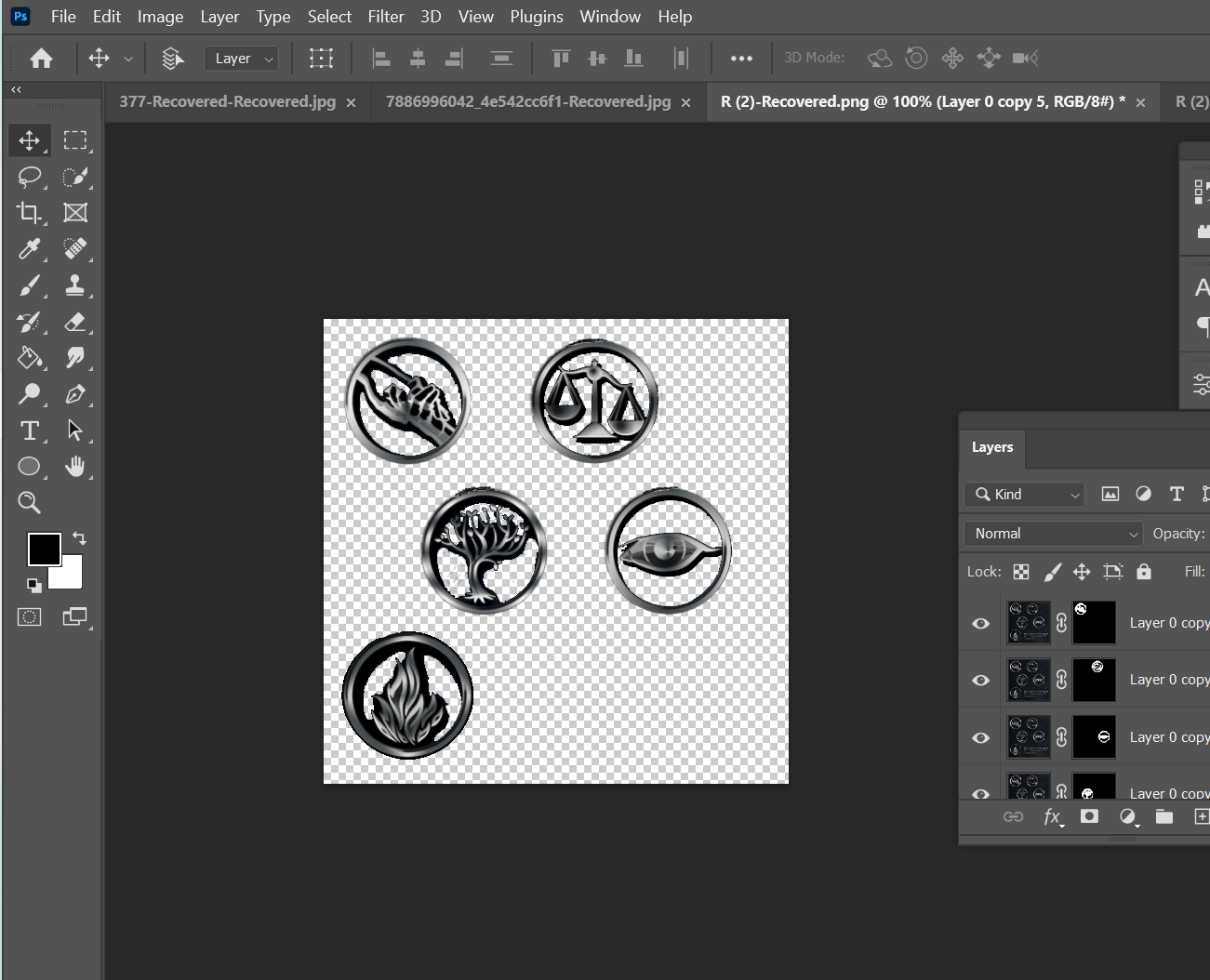Open the Move tool preset picker arrow
Image resolution: width=1210 pixels, height=980 pixels.
128,59
